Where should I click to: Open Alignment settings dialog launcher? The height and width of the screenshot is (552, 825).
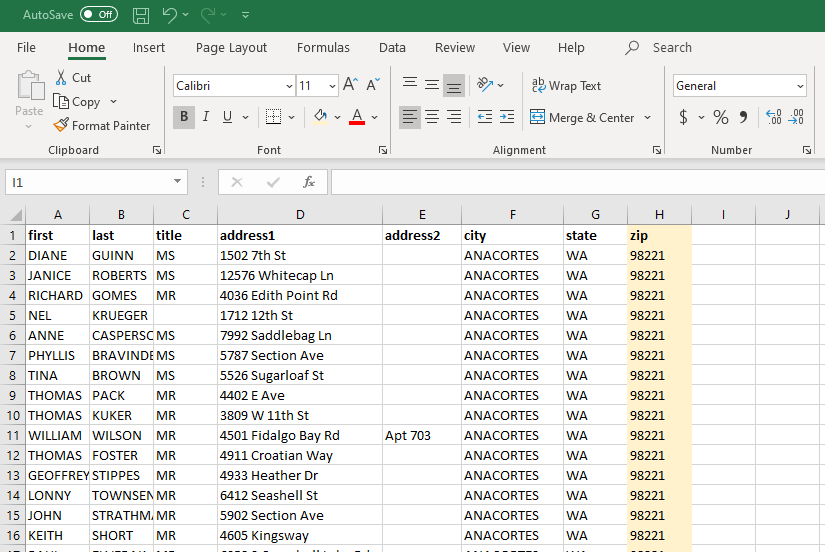pyautogui.click(x=657, y=150)
